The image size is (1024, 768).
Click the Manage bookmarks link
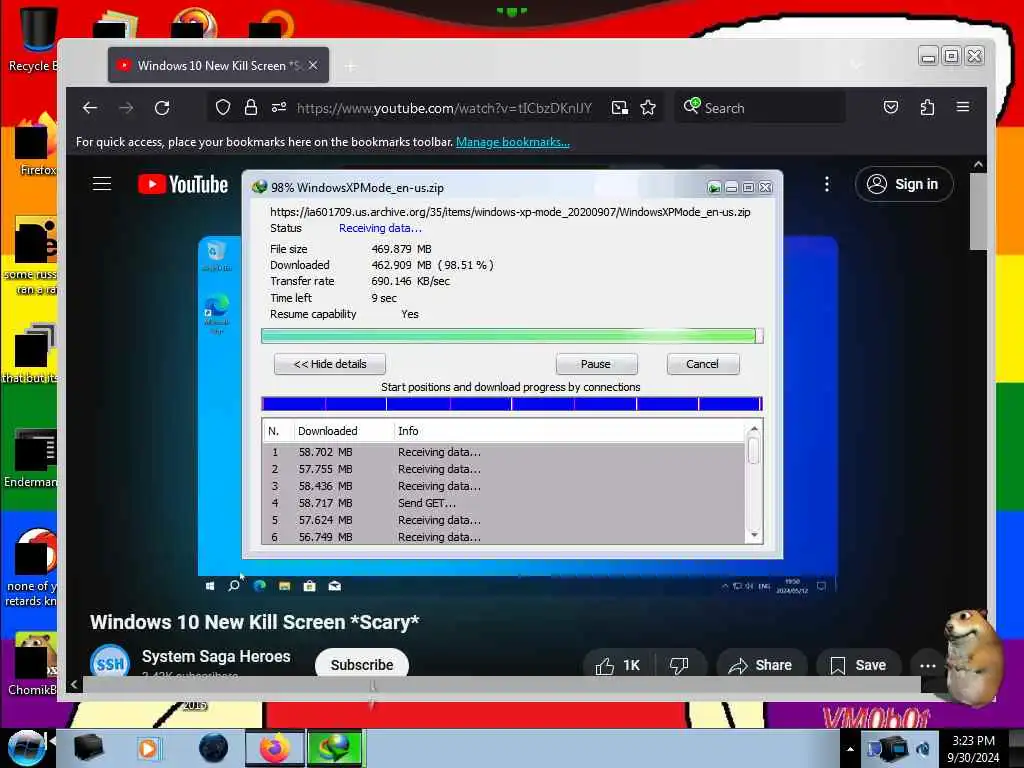[513, 142]
